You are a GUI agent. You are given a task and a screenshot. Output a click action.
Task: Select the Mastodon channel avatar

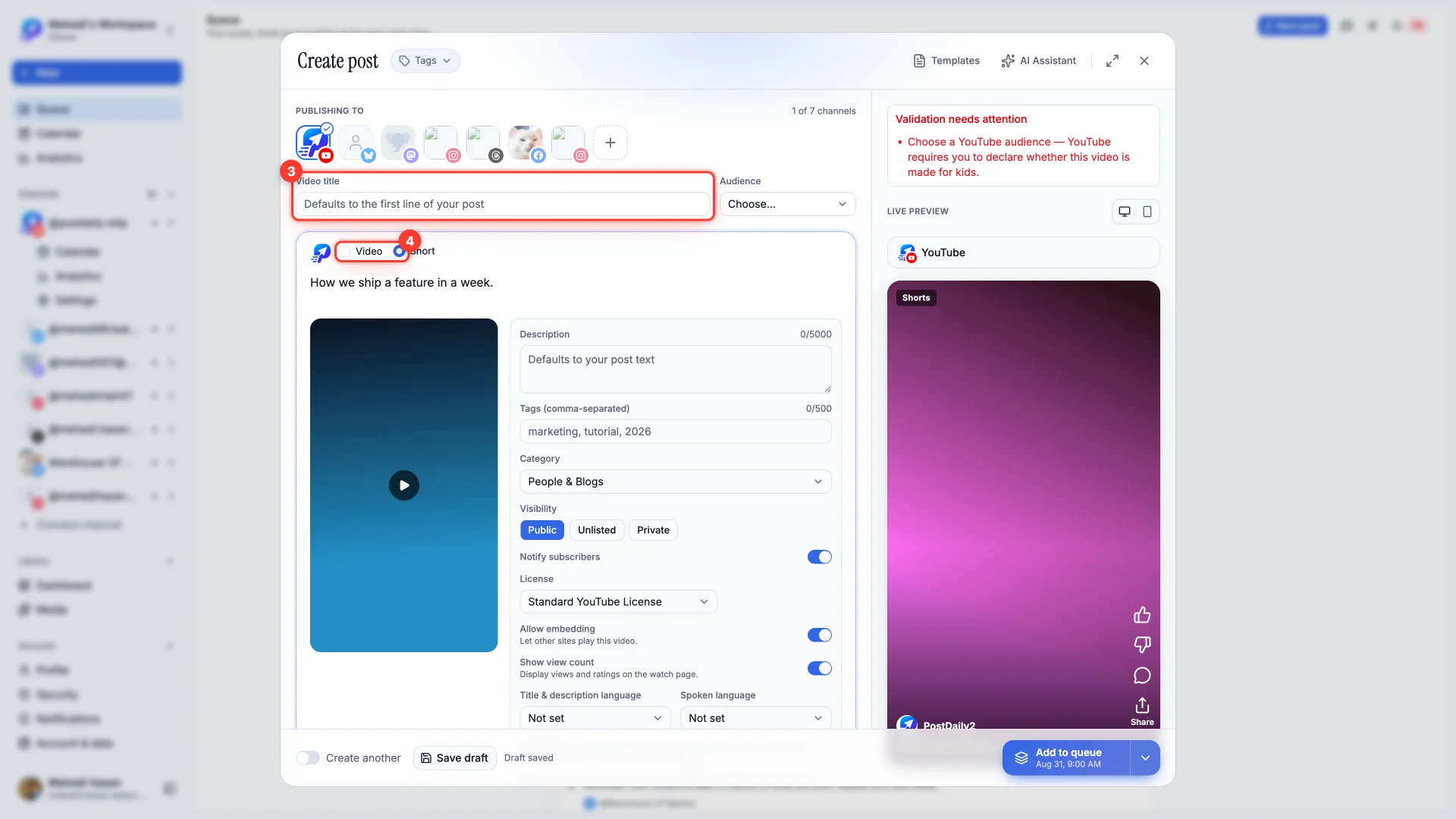(399, 143)
